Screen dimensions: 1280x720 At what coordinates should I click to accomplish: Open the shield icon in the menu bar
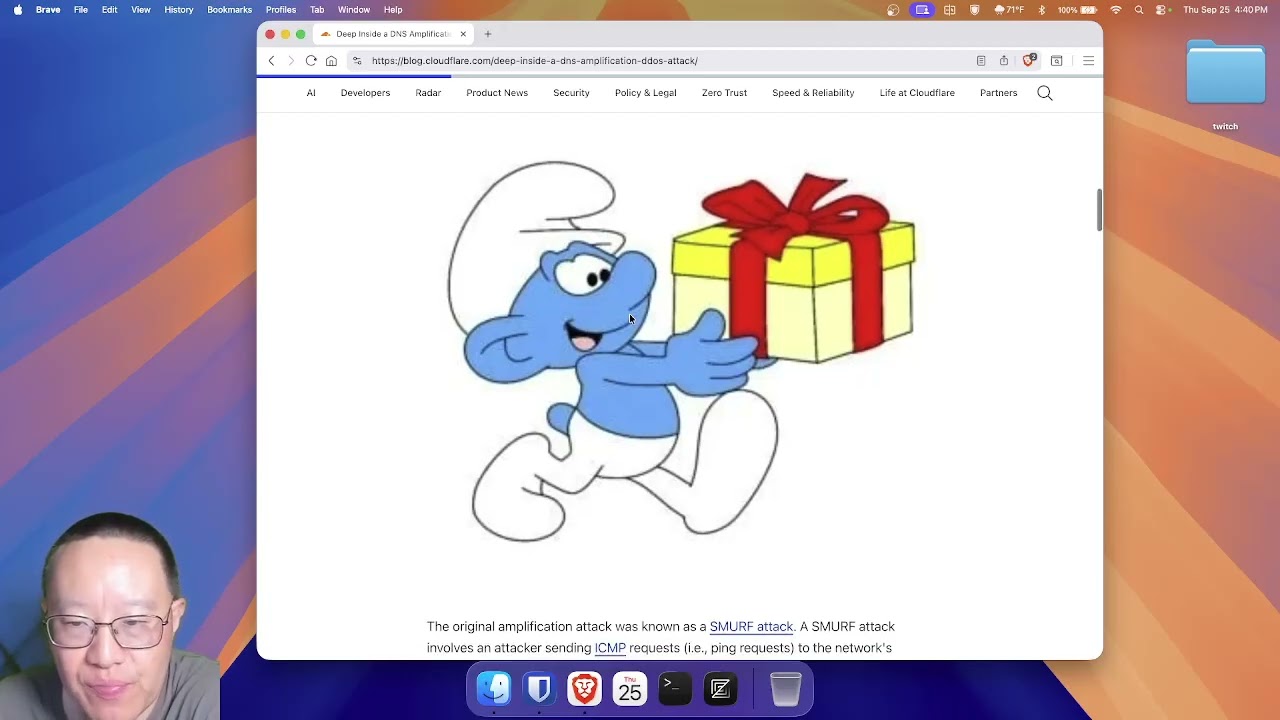pyautogui.click(x=975, y=10)
